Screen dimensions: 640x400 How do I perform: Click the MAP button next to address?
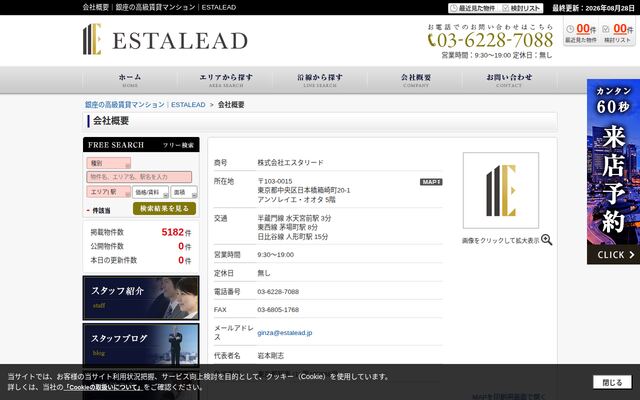click(431, 182)
